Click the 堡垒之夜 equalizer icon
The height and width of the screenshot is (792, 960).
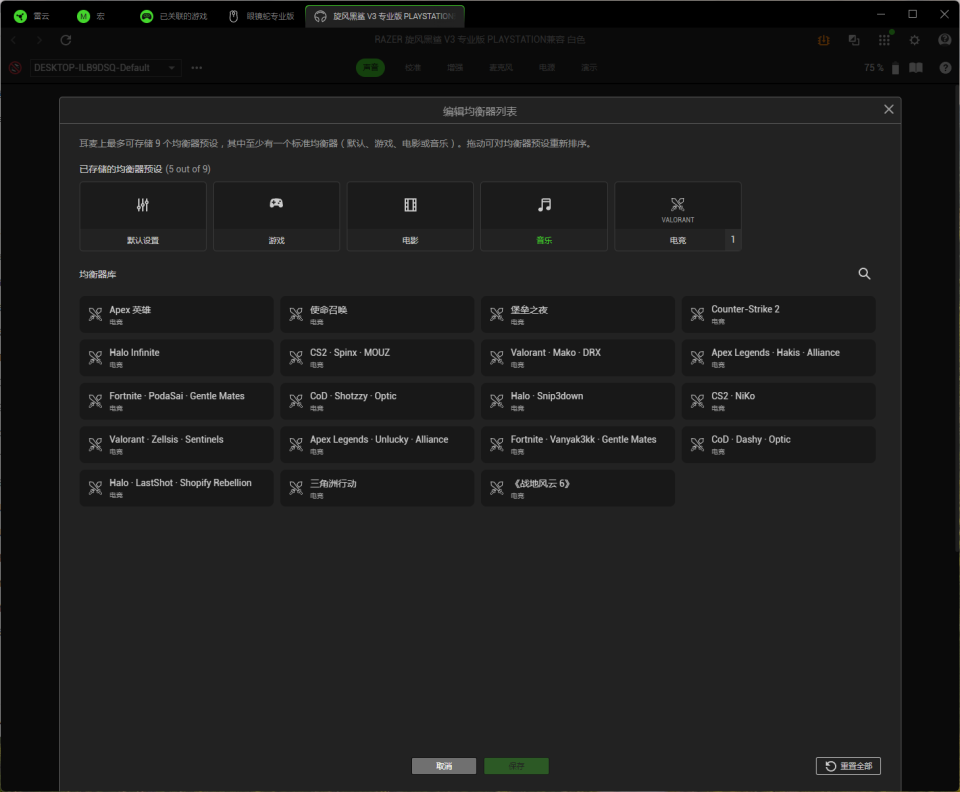(x=497, y=315)
